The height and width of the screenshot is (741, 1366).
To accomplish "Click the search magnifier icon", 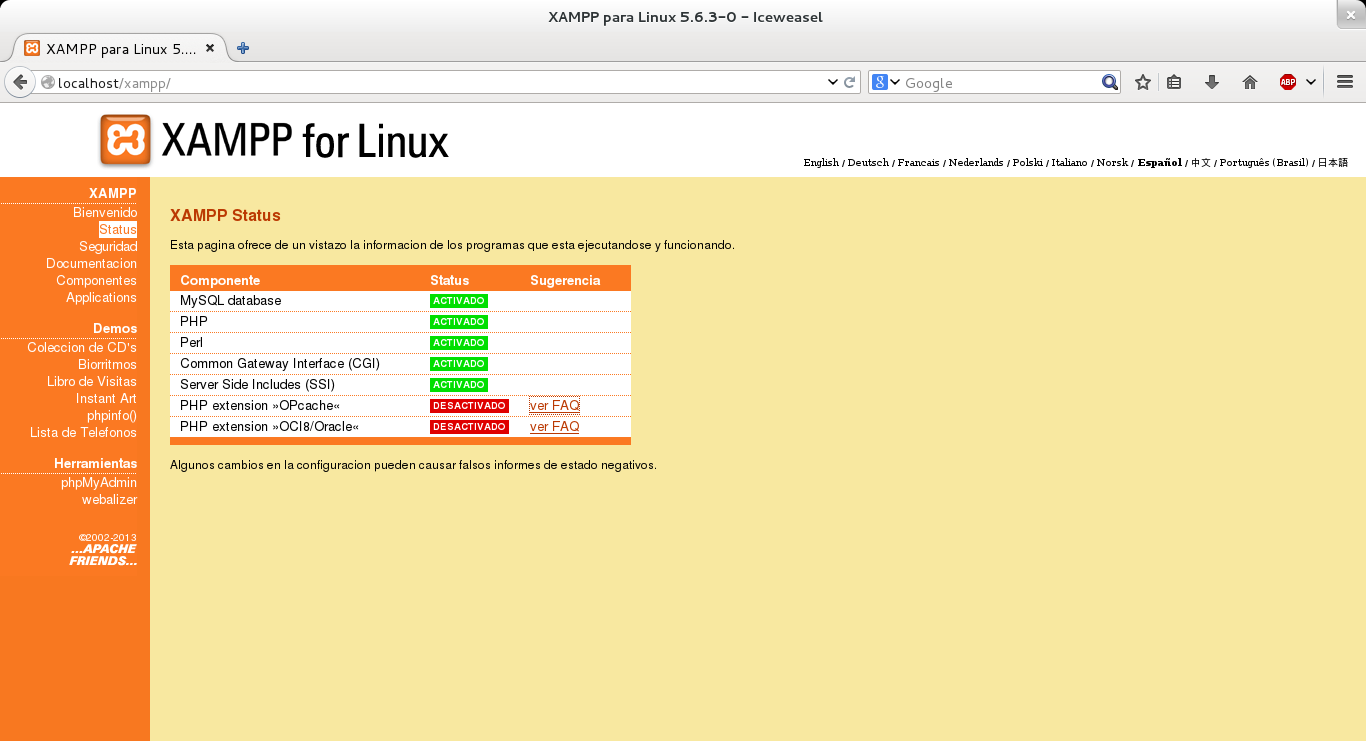I will 1110,82.
